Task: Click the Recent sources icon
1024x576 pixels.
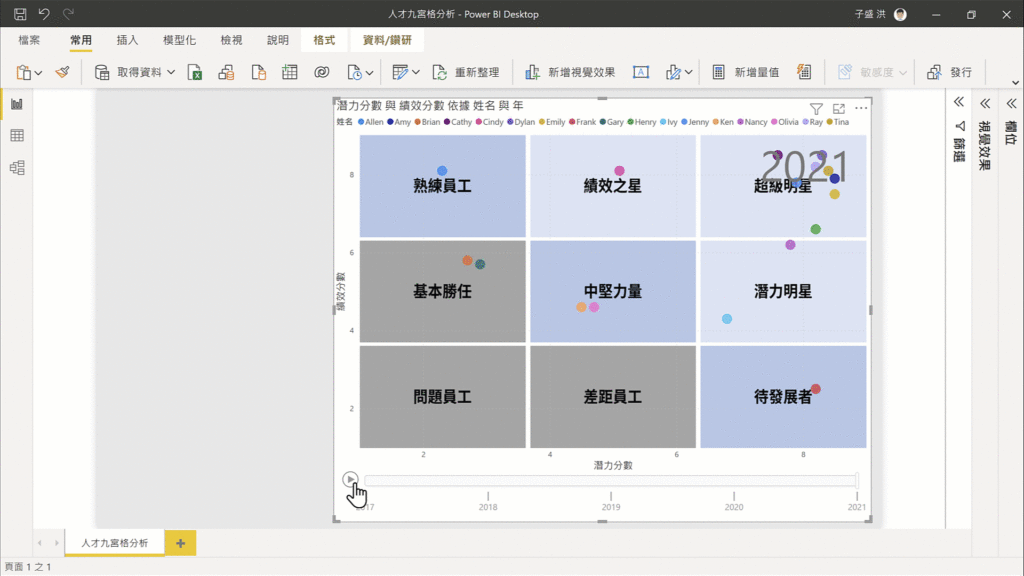Action: (x=354, y=72)
